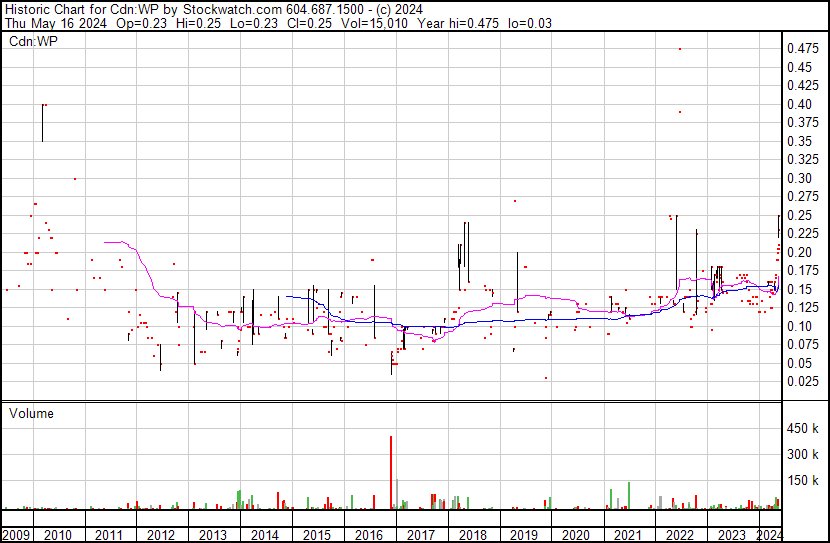Click the 'Lo=0.23' low value

[254, 24]
